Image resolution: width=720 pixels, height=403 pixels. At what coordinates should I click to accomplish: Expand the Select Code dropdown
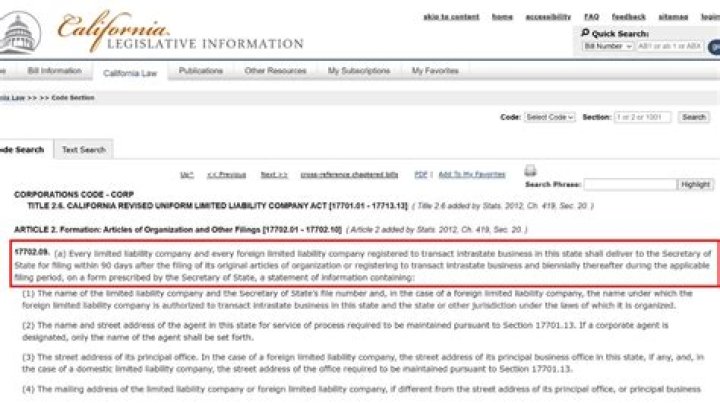click(x=549, y=117)
